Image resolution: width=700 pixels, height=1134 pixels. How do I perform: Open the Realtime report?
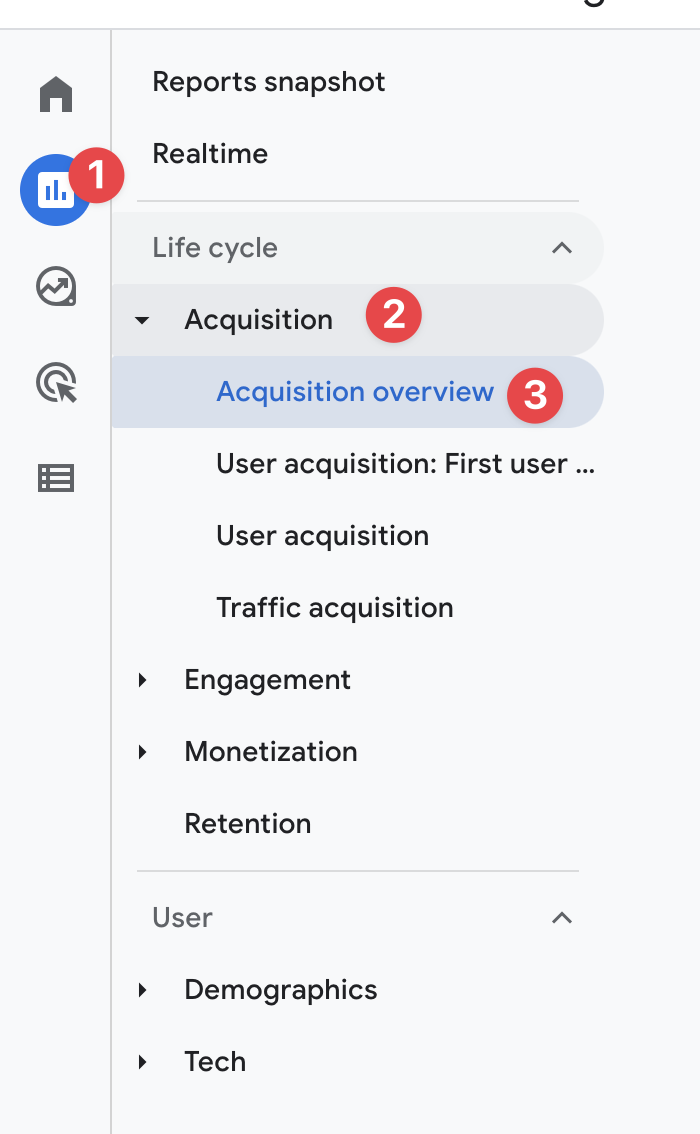pos(210,154)
